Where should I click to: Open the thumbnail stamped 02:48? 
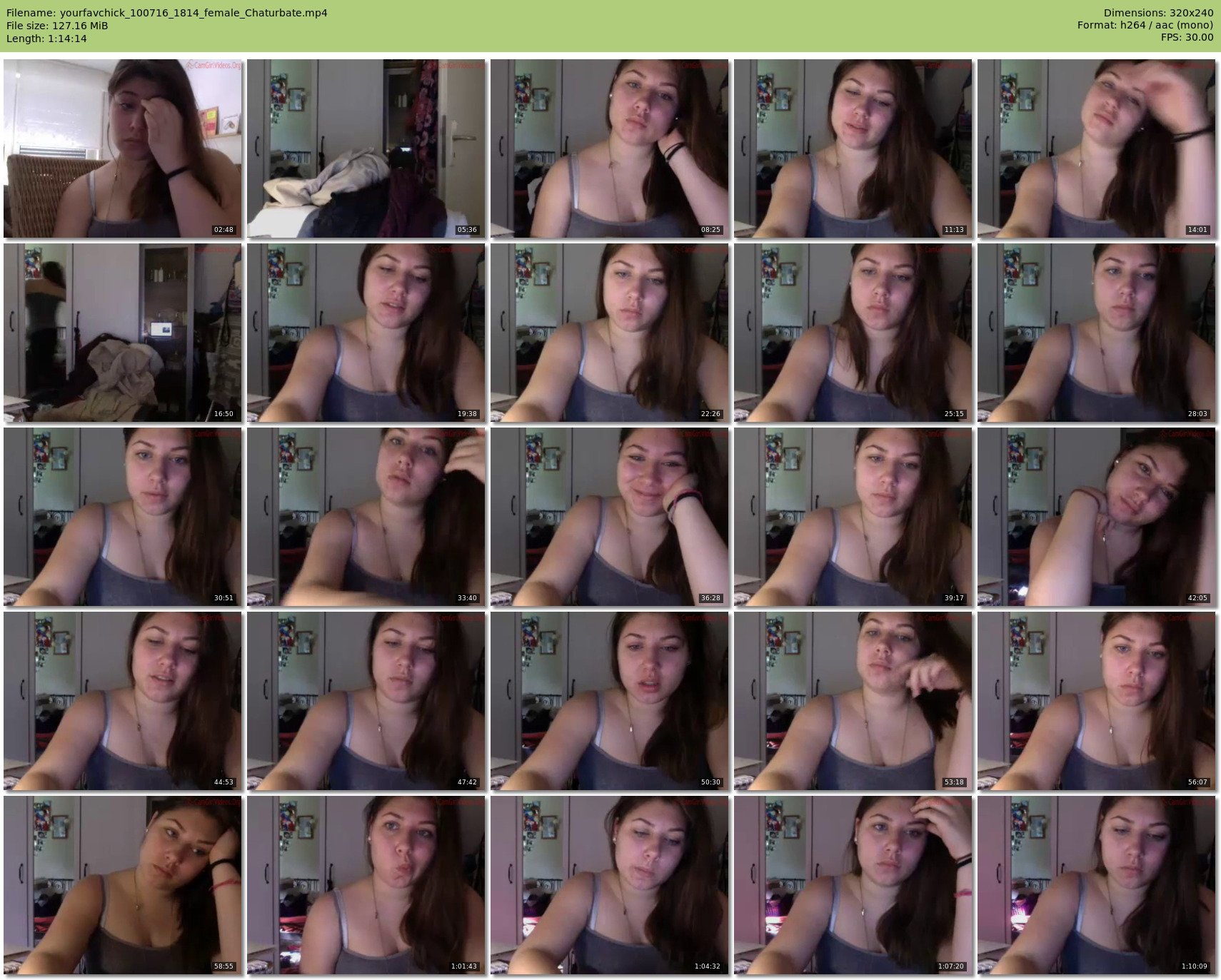(x=123, y=148)
